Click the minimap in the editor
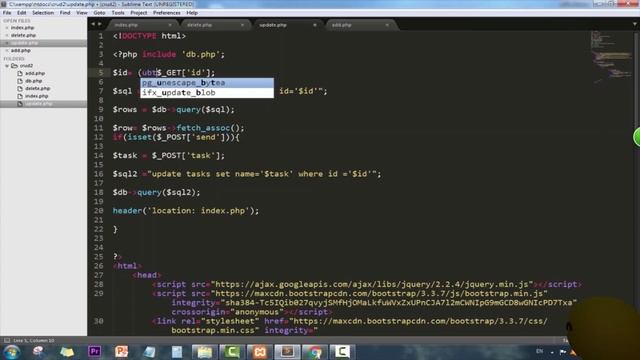 pos(611,57)
